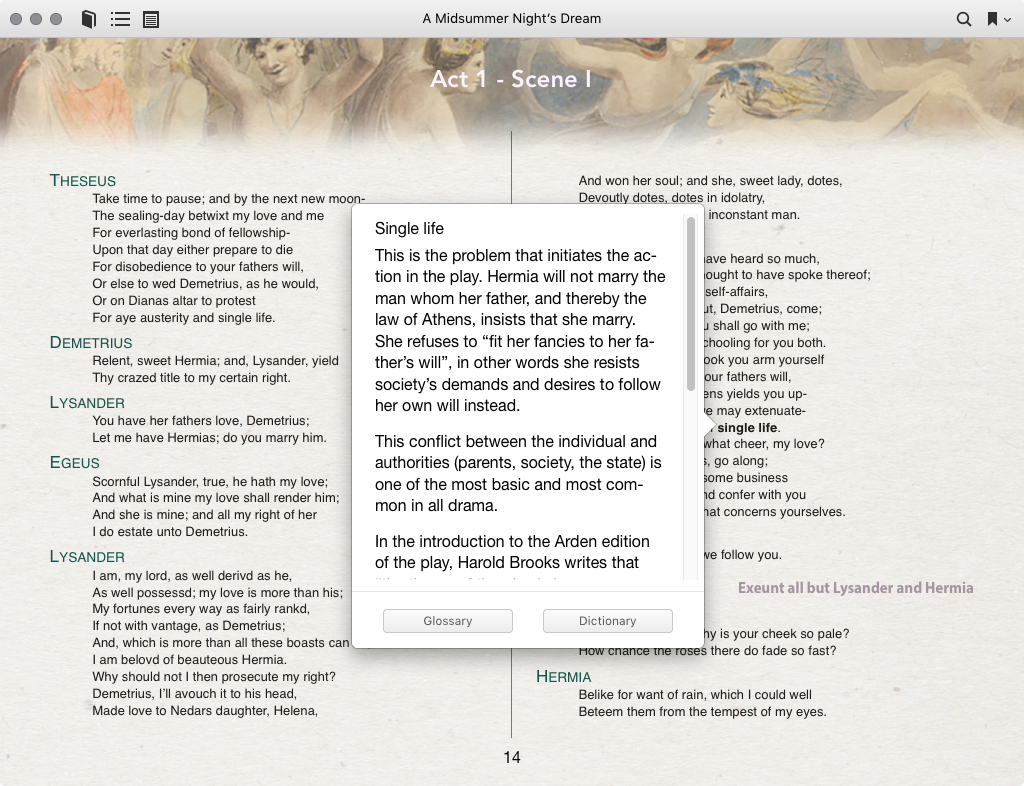1024x786 pixels.
Task: Click the highlighted "single life" annotation link
Action: tap(747, 428)
